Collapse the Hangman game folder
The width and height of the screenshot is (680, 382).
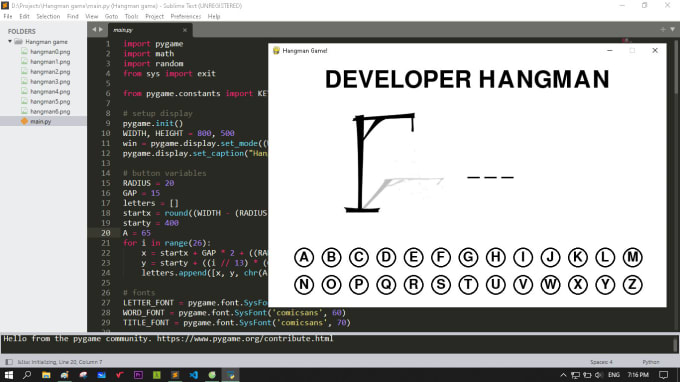[10, 42]
